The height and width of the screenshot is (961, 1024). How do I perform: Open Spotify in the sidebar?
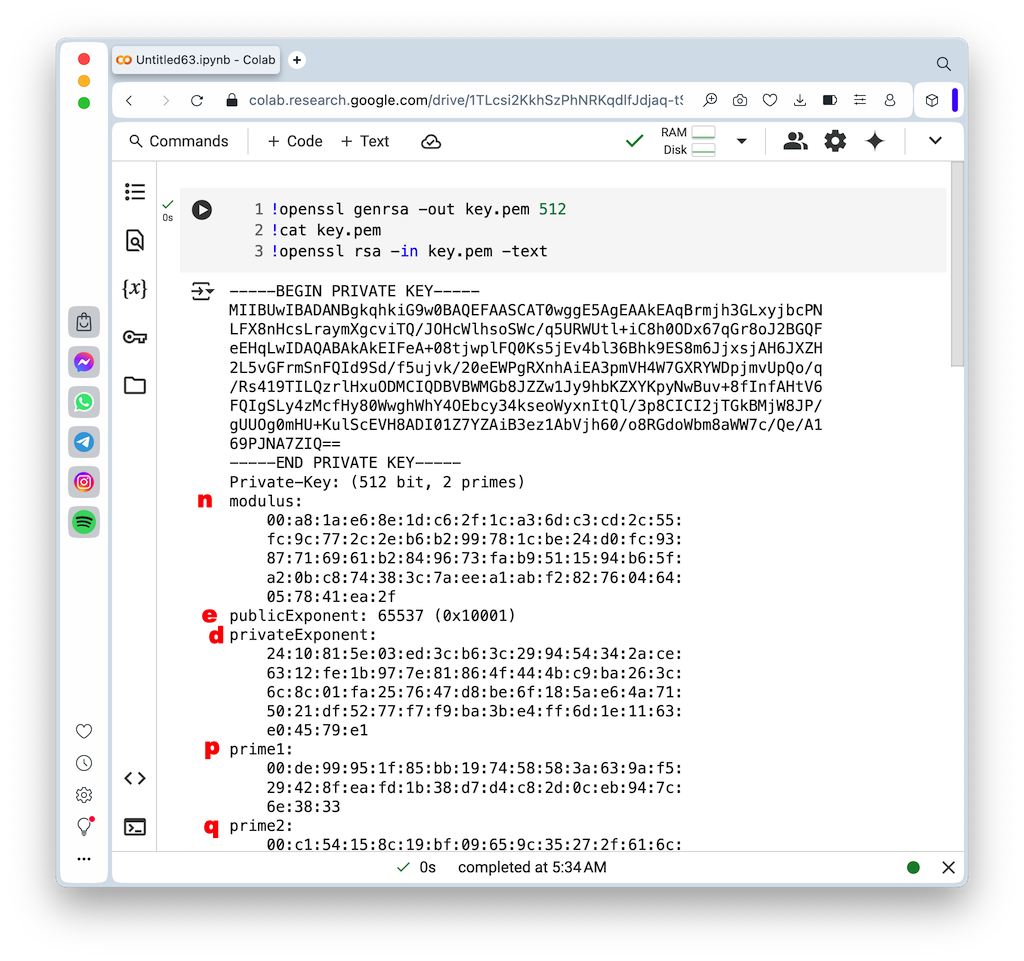(x=84, y=522)
